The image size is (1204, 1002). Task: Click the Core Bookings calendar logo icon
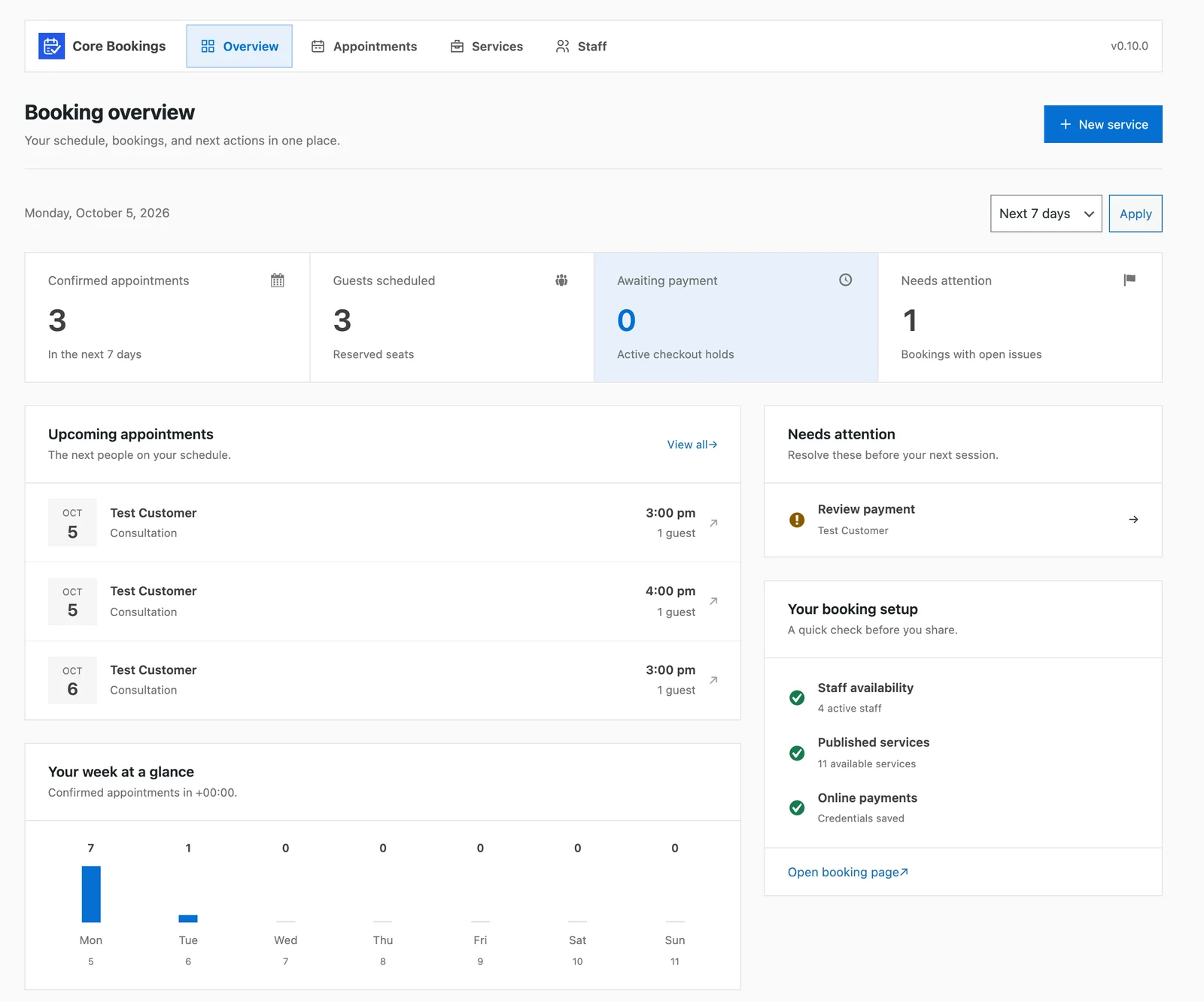point(51,46)
